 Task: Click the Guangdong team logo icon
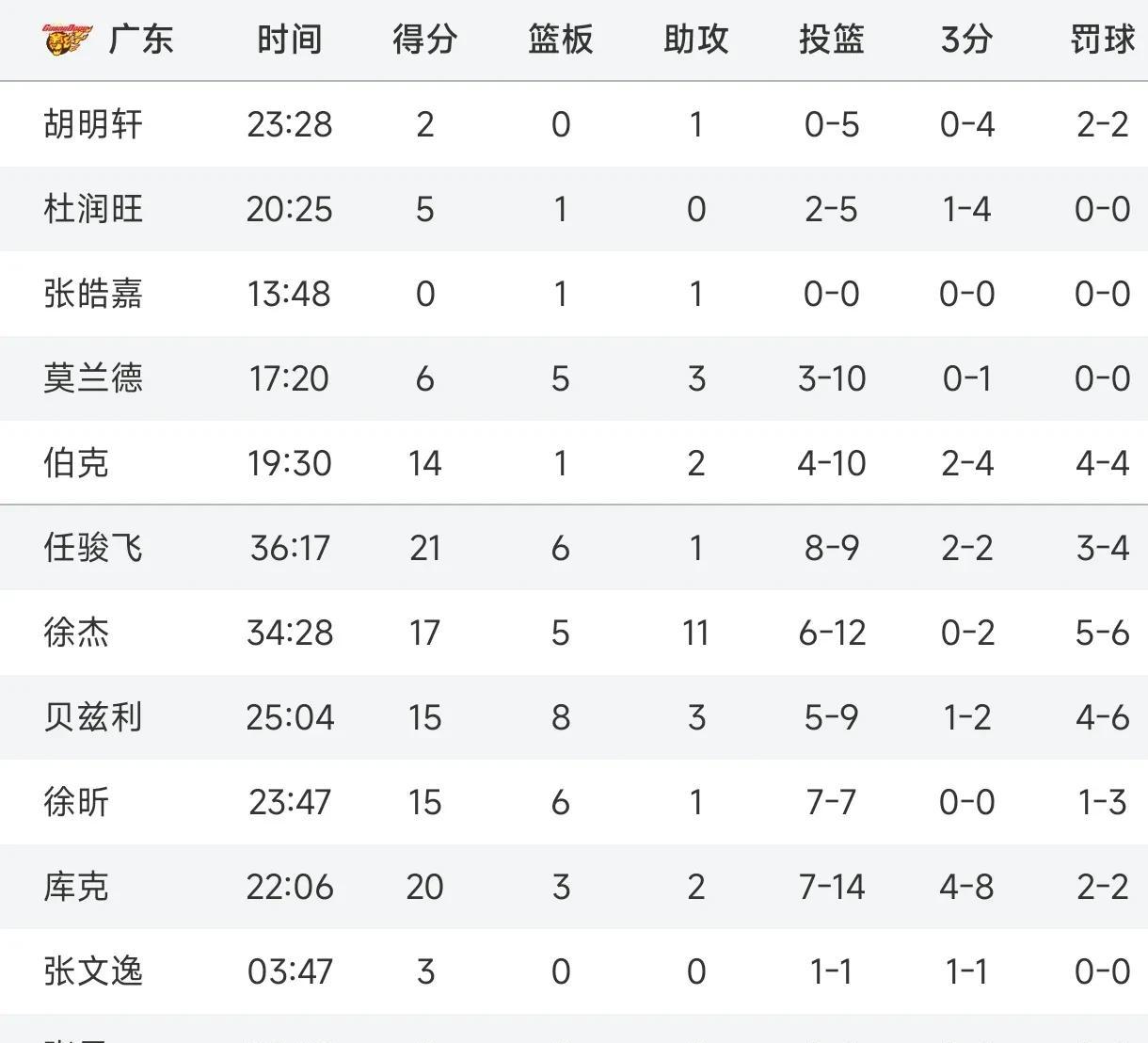68,40
